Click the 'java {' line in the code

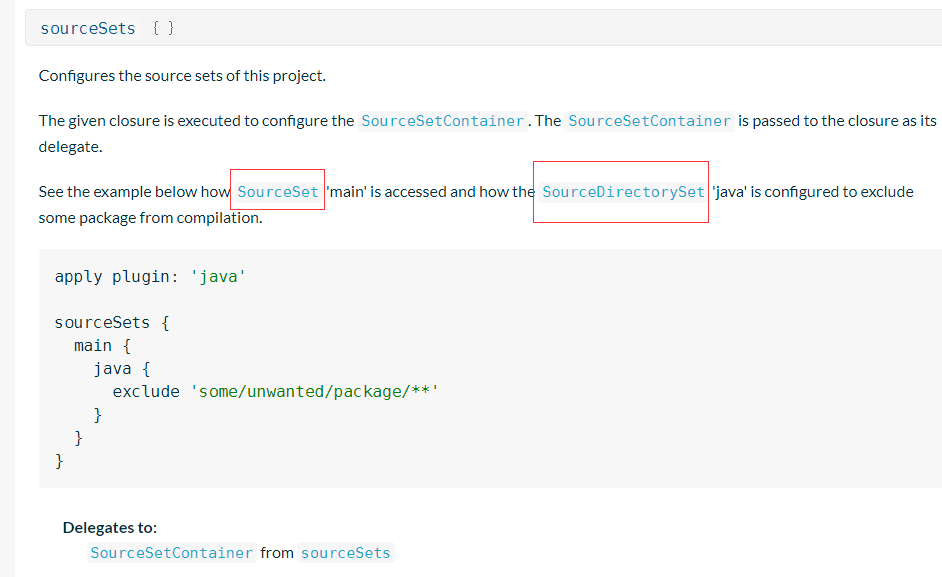coord(121,368)
